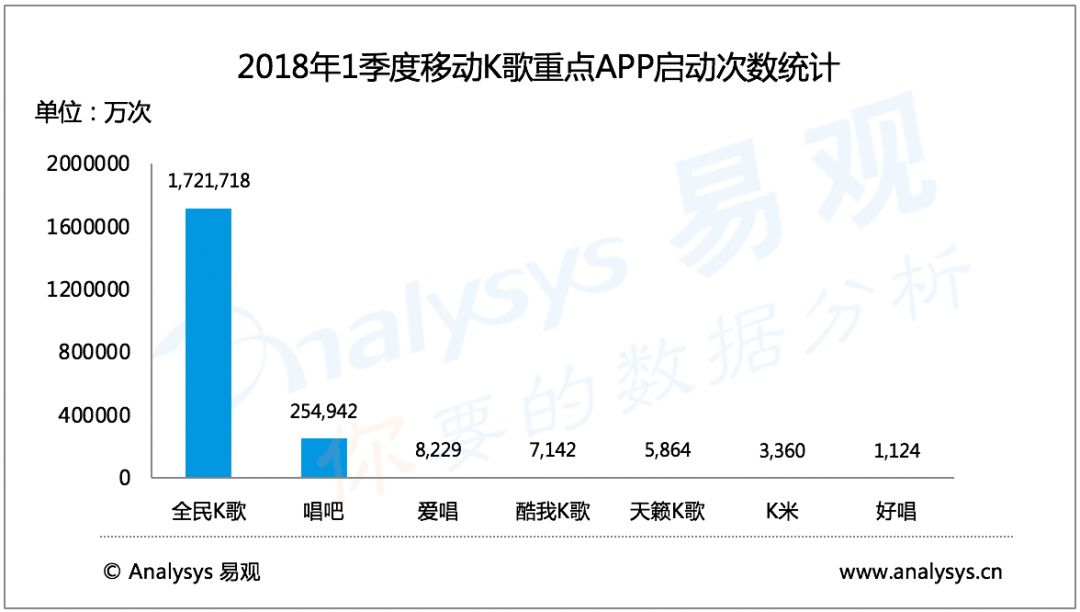
Task: Click the chart title '2018年1季度移动K歌重点APP启动次数统计'
Action: 538,68
